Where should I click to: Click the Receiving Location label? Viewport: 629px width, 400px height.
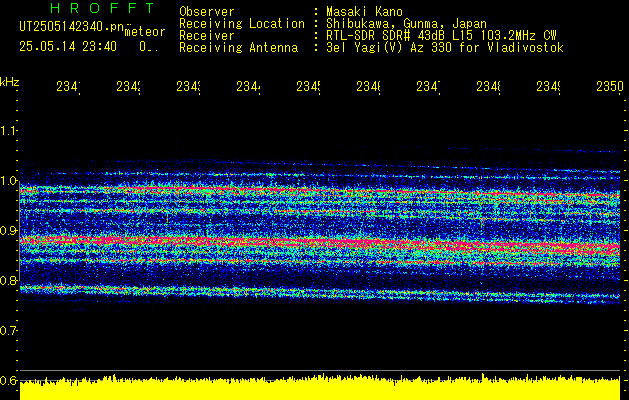point(242,24)
